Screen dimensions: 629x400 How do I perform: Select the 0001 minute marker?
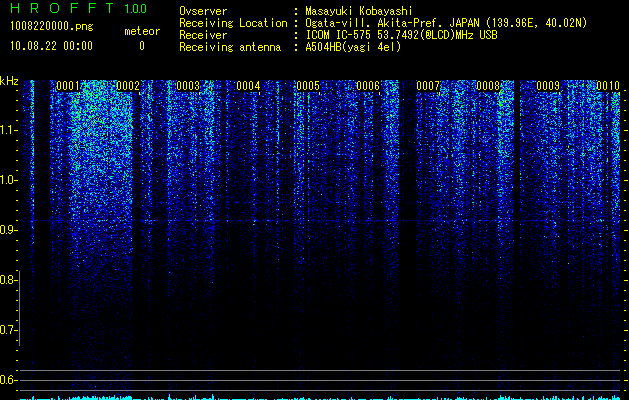tap(68, 86)
